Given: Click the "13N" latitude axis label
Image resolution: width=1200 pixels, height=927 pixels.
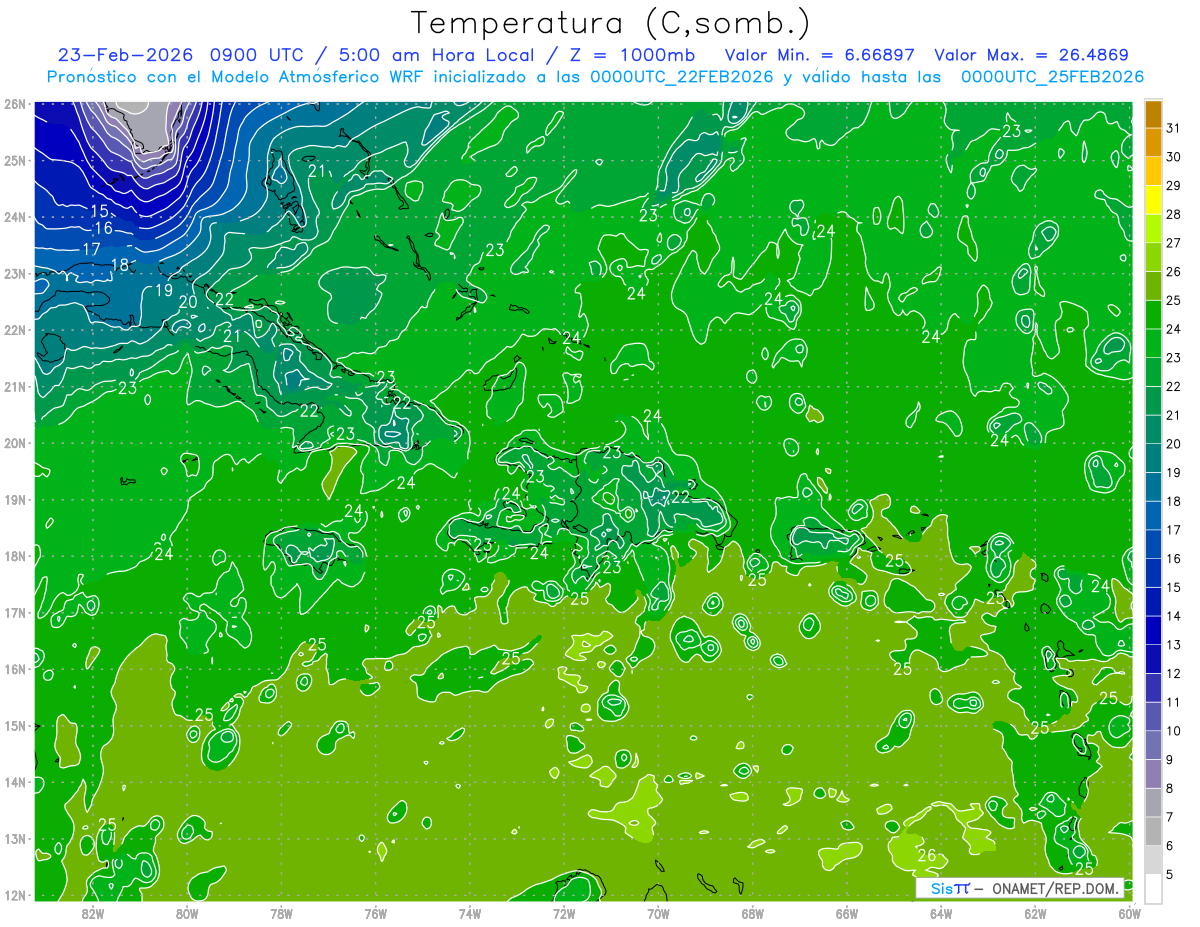Looking at the screenshot, I should point(14,838).
